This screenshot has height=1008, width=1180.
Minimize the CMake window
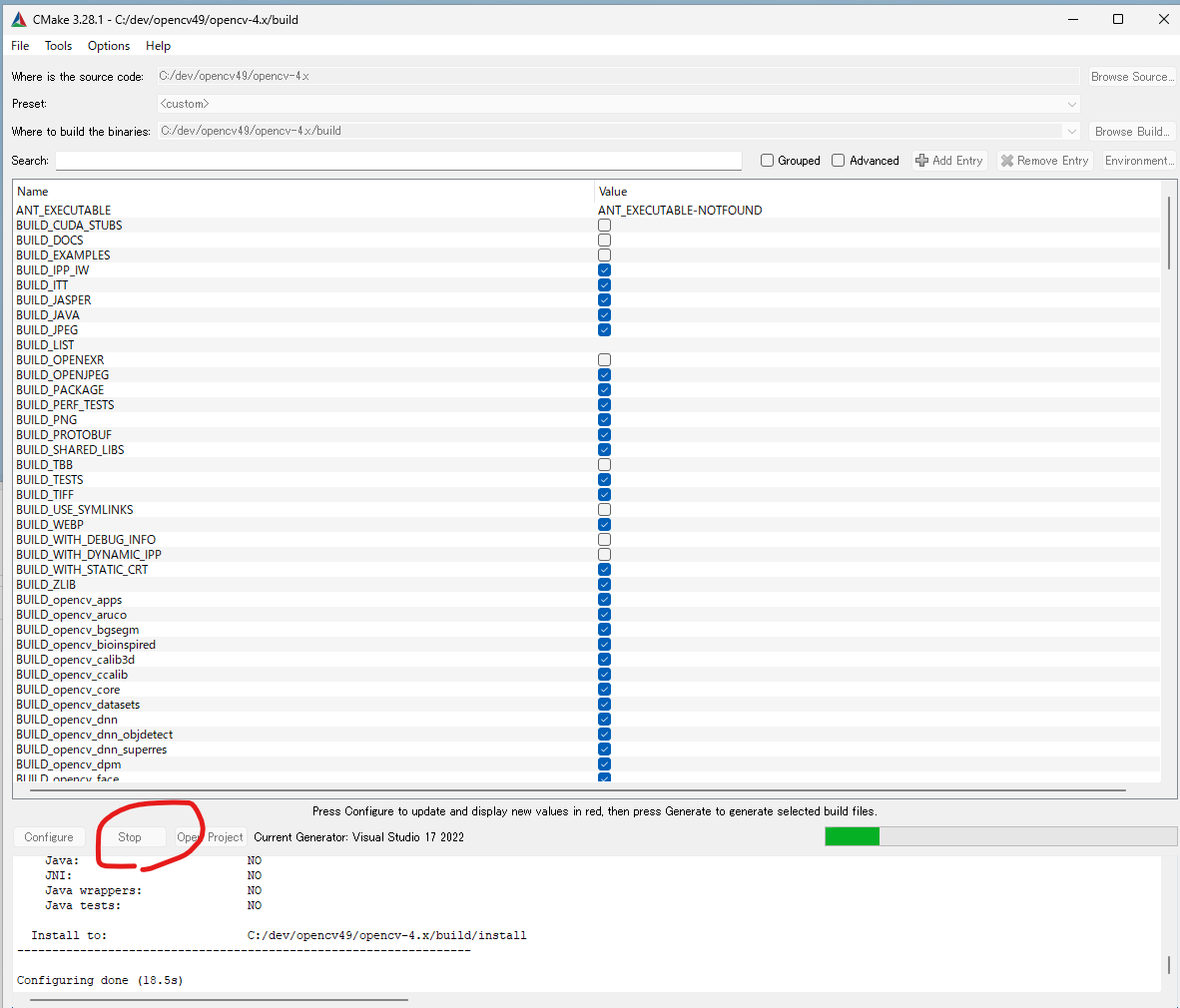click(1073, 19)
